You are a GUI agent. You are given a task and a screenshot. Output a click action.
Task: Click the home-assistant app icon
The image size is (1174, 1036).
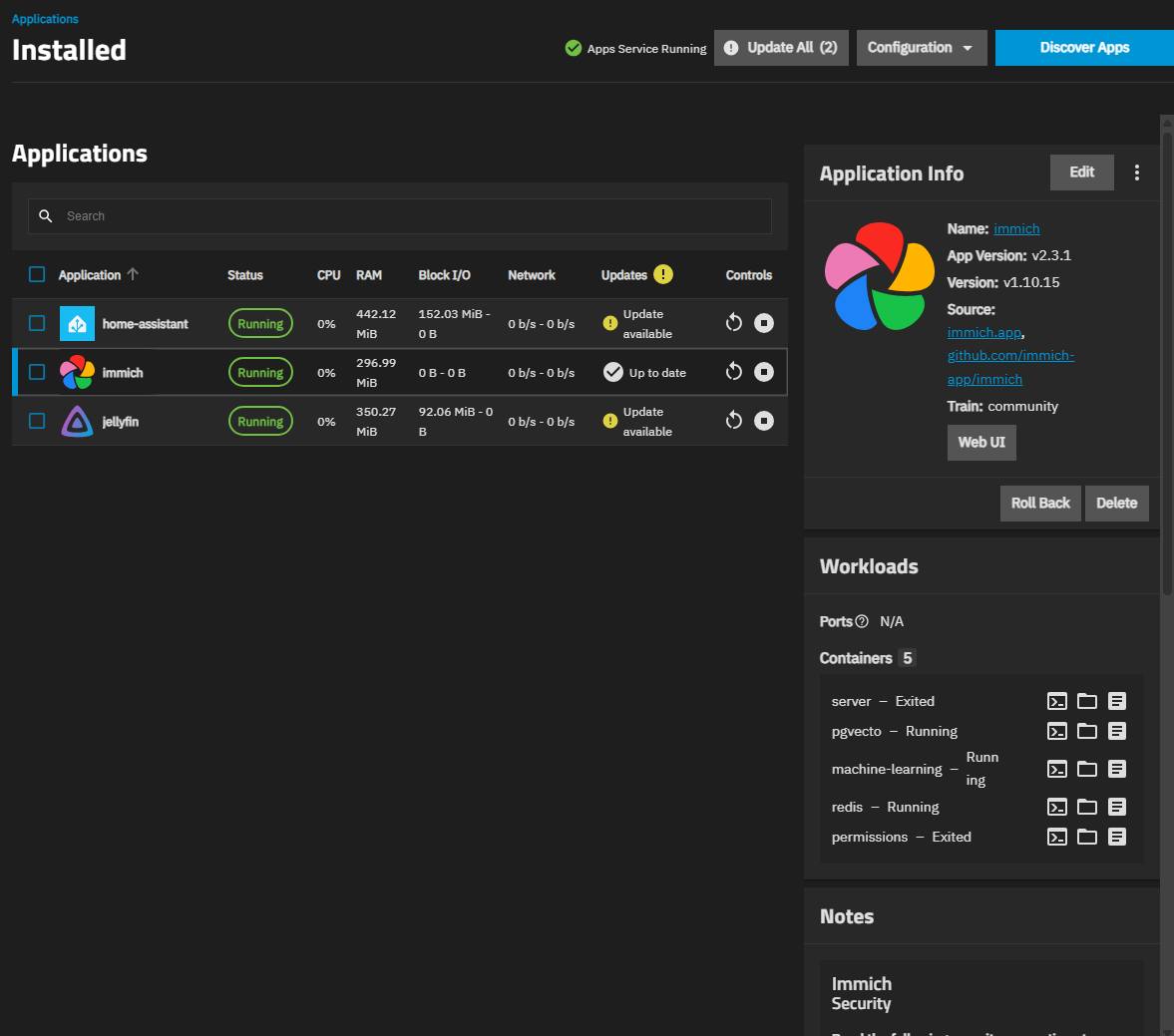click(77, 323)
